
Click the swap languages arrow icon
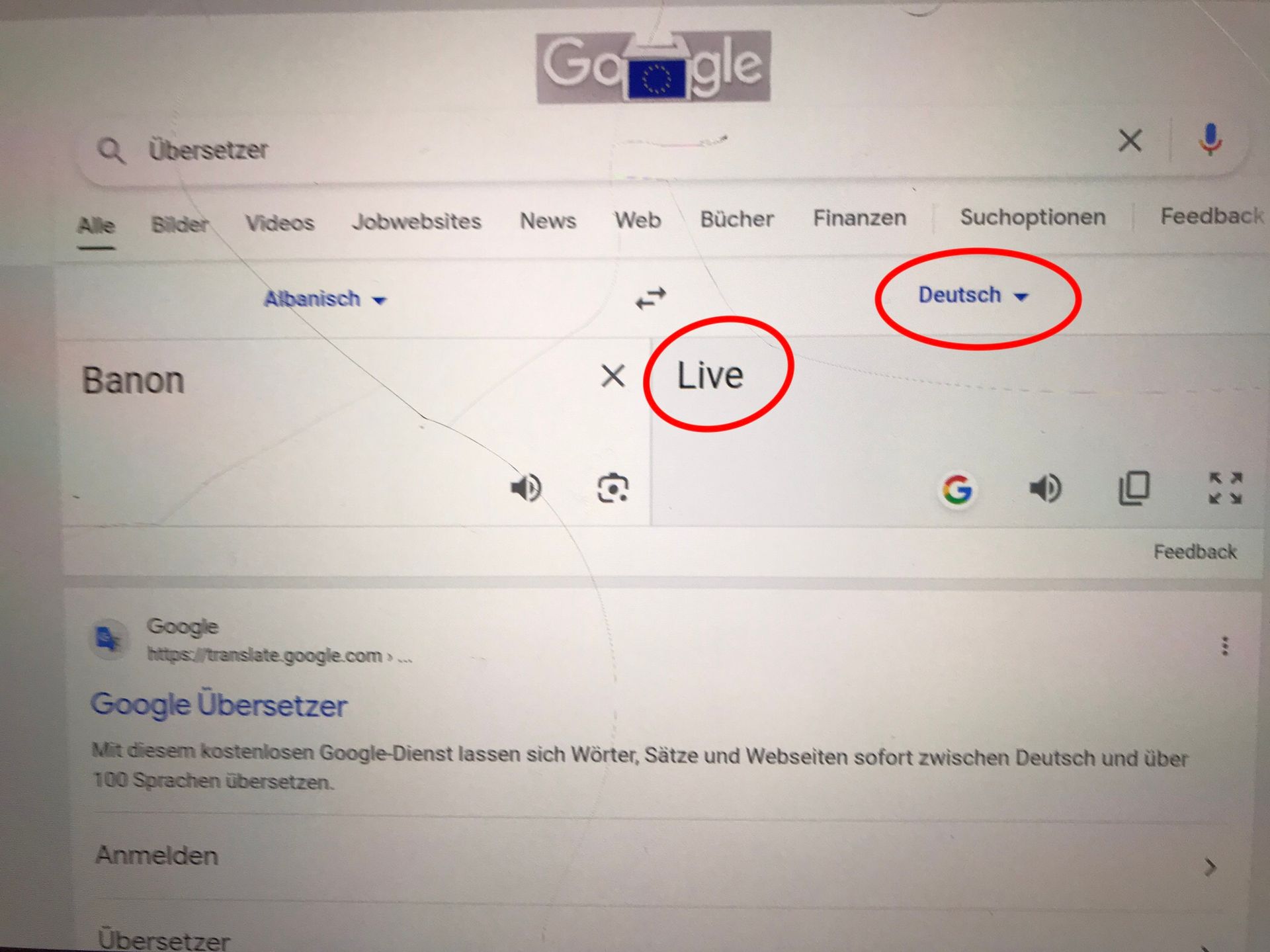647,297
